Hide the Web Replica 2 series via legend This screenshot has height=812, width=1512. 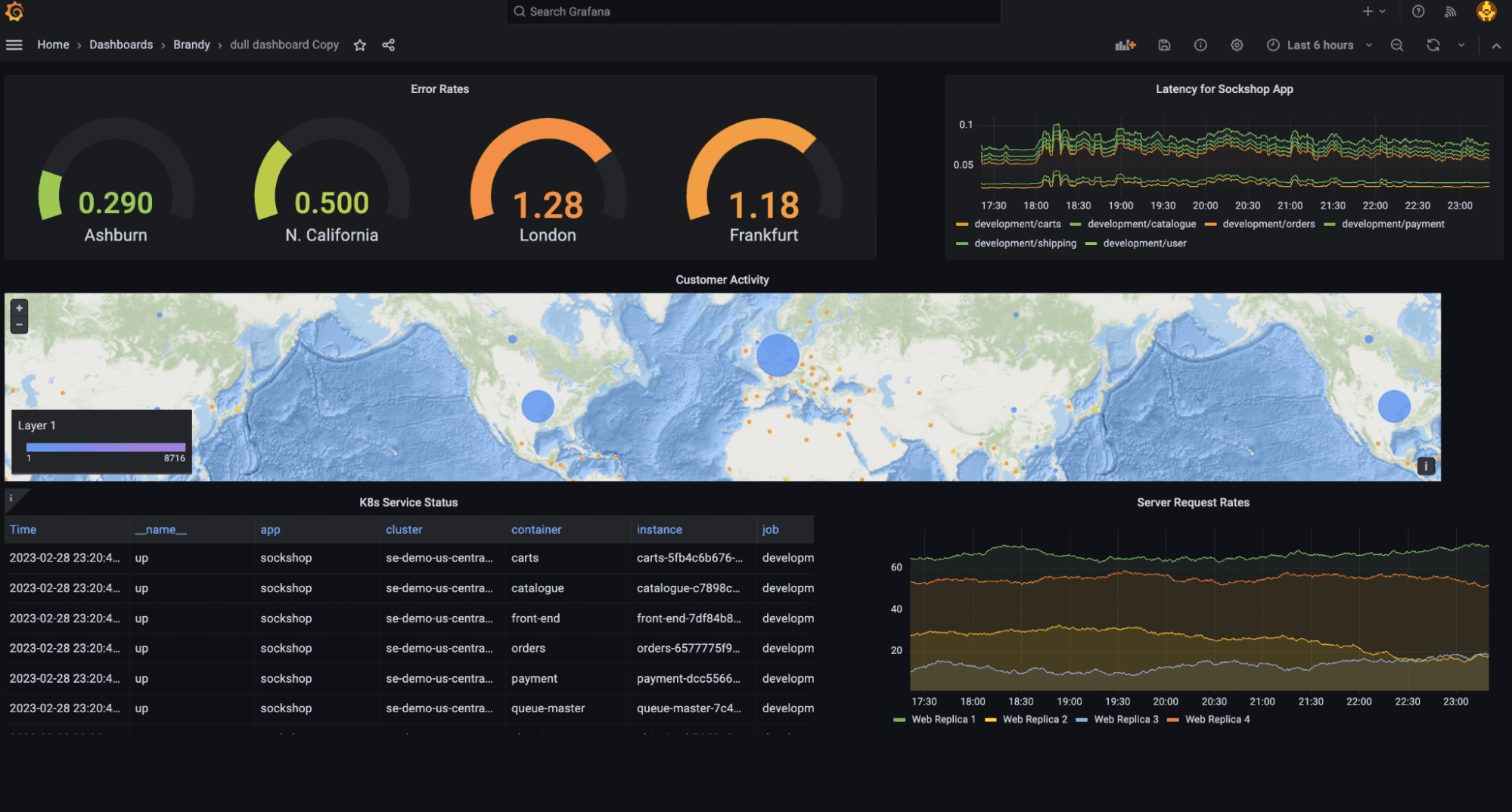(1034, 719)
